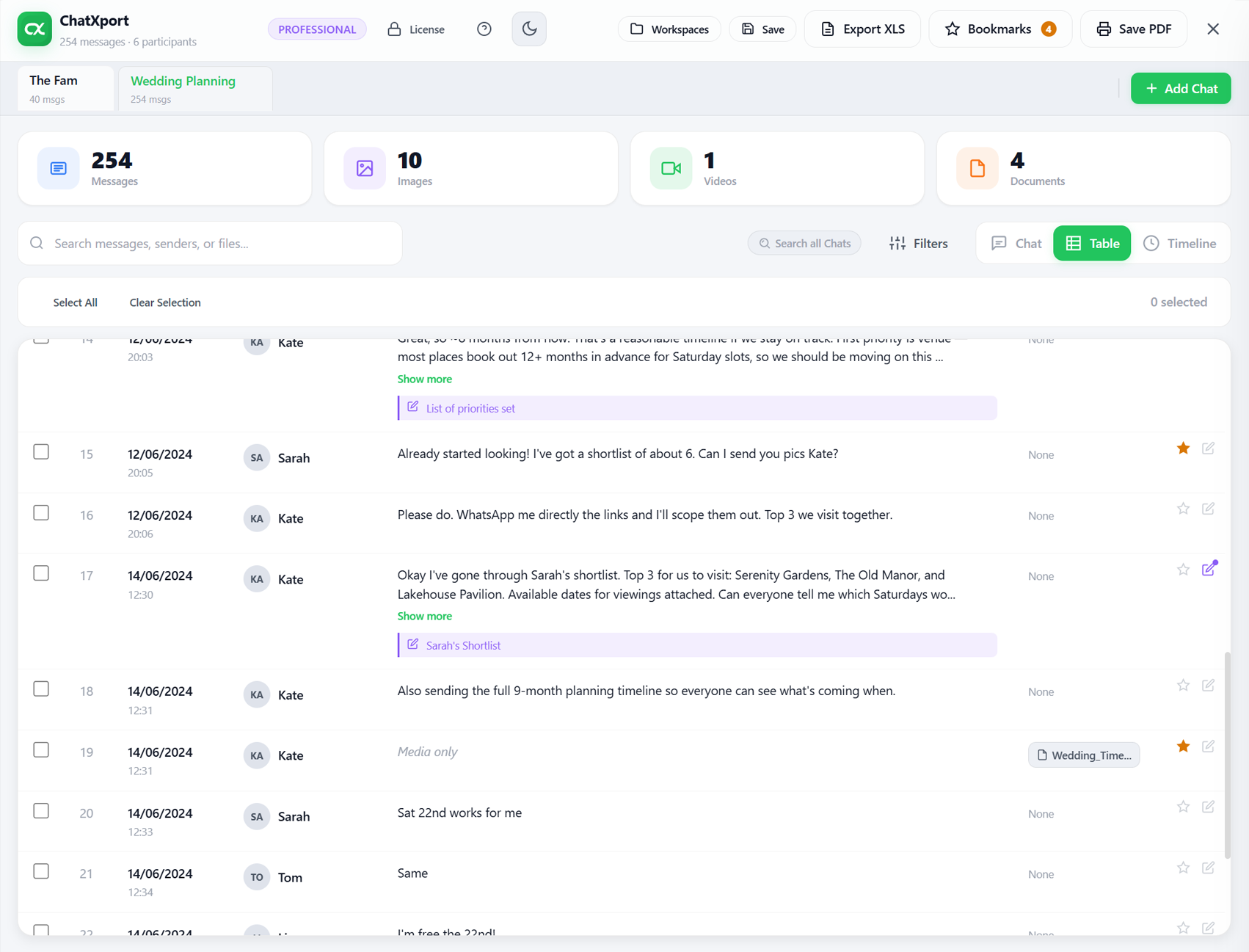The height and width of the screenshot is (952, 1249).
Task: Switch to Wedding Planning chat tab
Action: (x=195, y=88)
